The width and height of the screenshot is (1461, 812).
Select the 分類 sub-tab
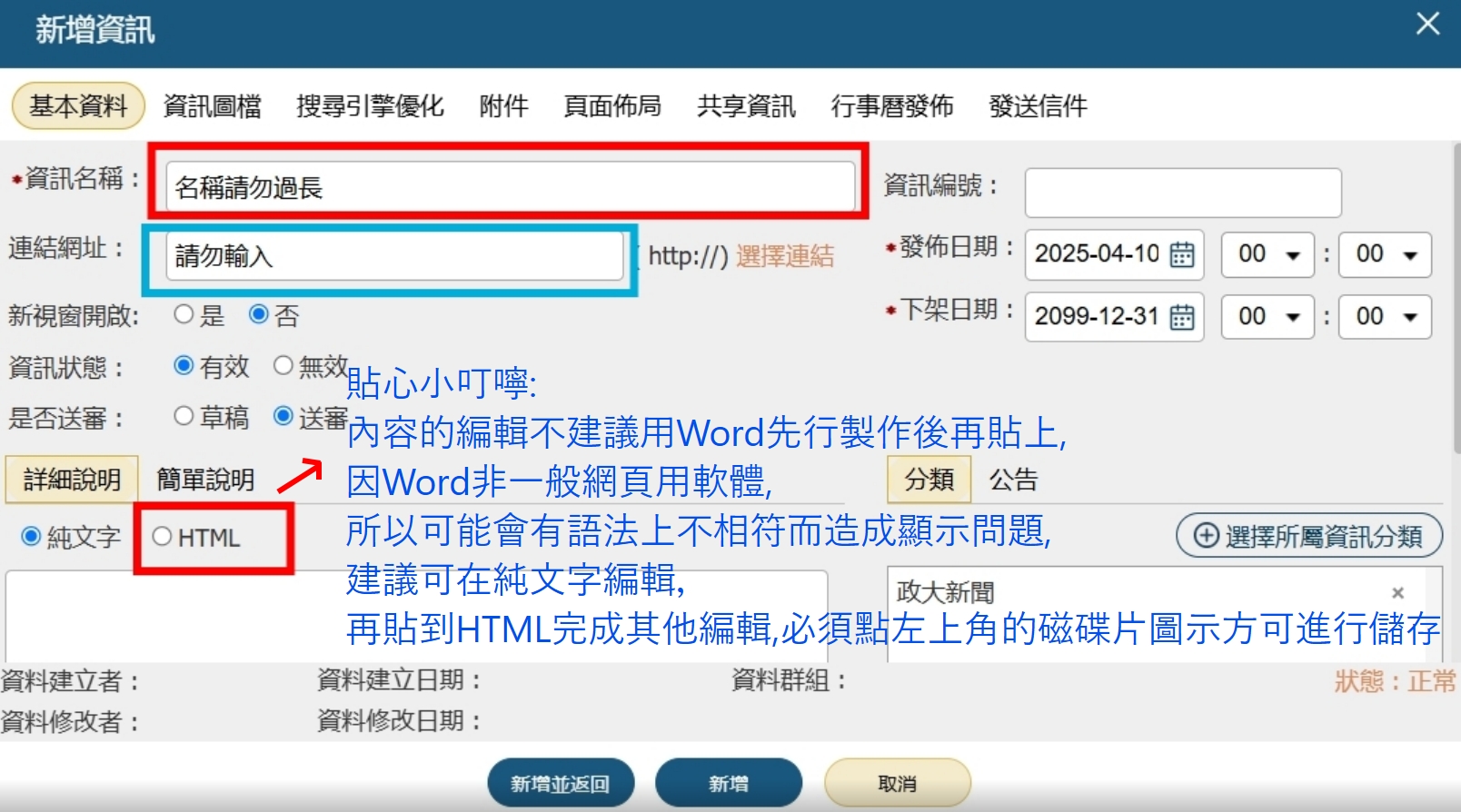coord(929,479)
